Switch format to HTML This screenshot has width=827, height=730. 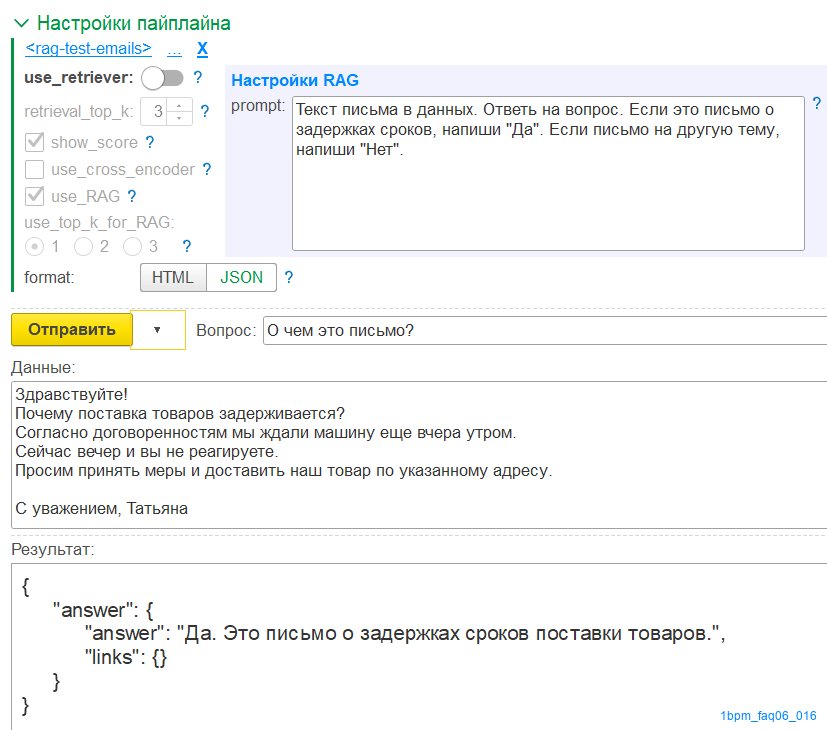tap(173, 277)
